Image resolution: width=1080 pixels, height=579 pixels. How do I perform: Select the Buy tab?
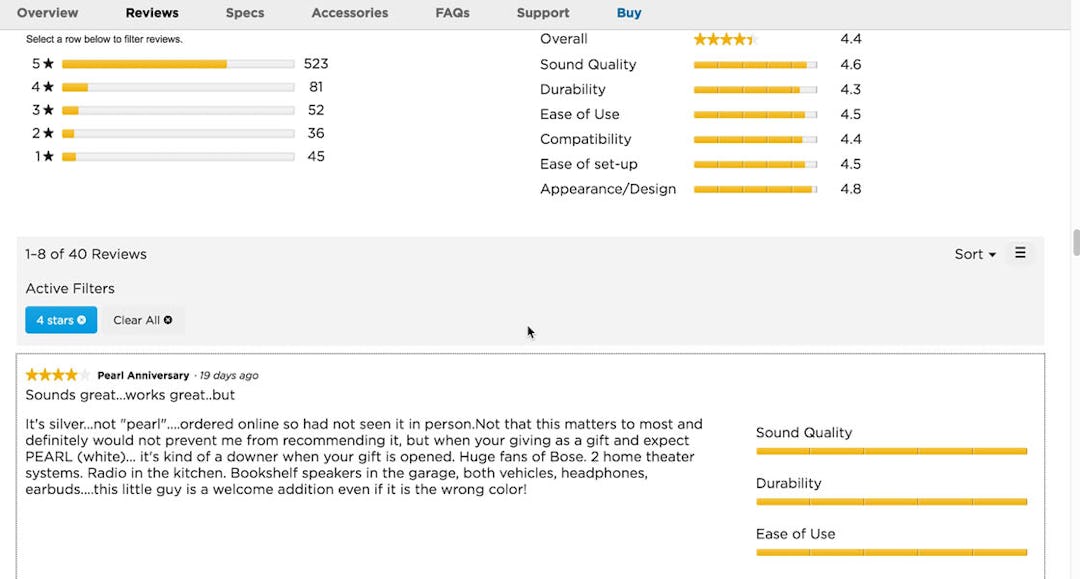coord(629,13)
